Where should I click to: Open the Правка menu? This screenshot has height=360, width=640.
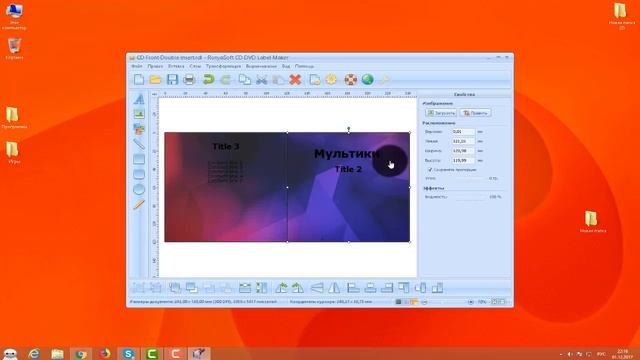tap(155, 66)
